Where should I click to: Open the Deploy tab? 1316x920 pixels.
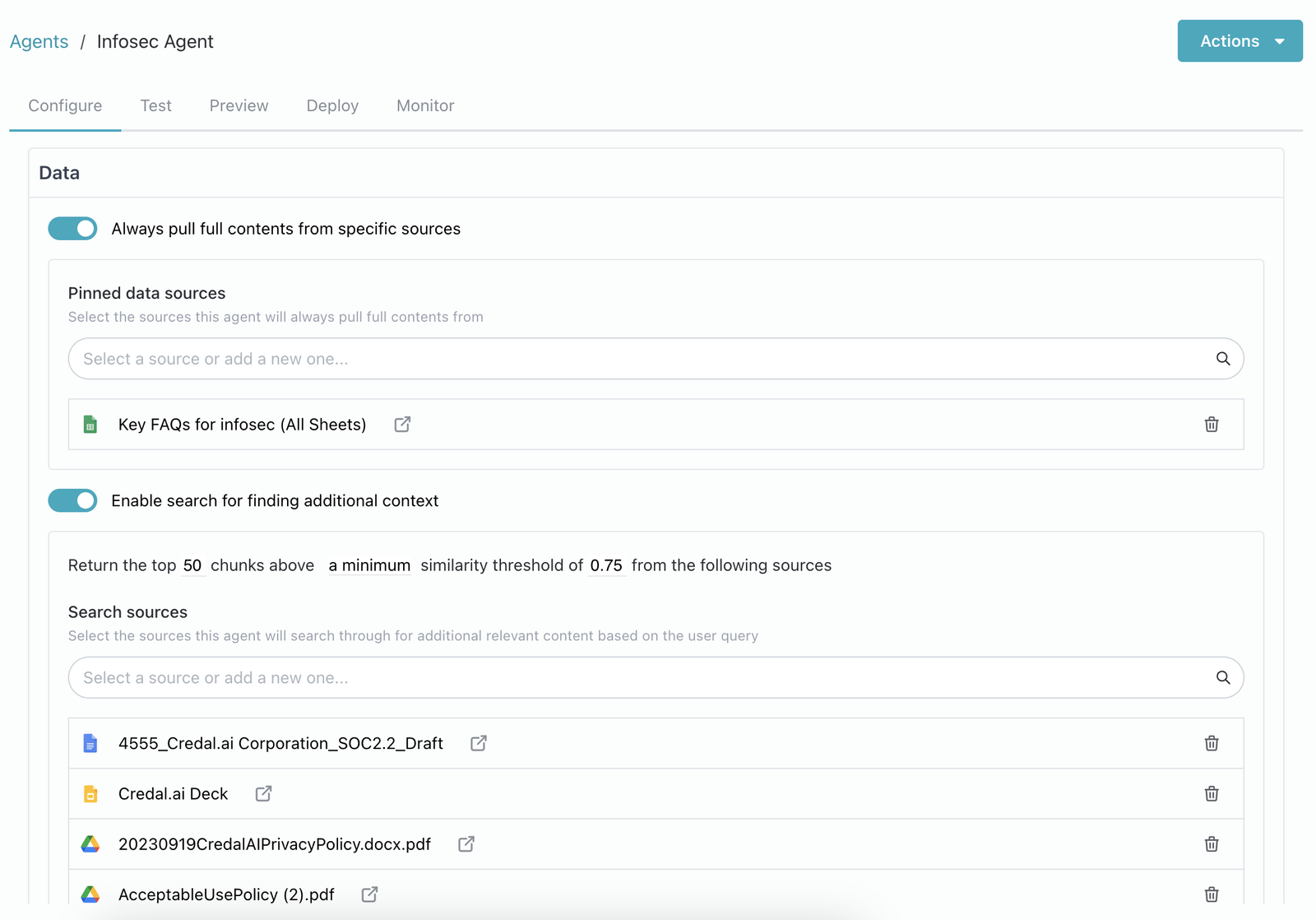332,105
